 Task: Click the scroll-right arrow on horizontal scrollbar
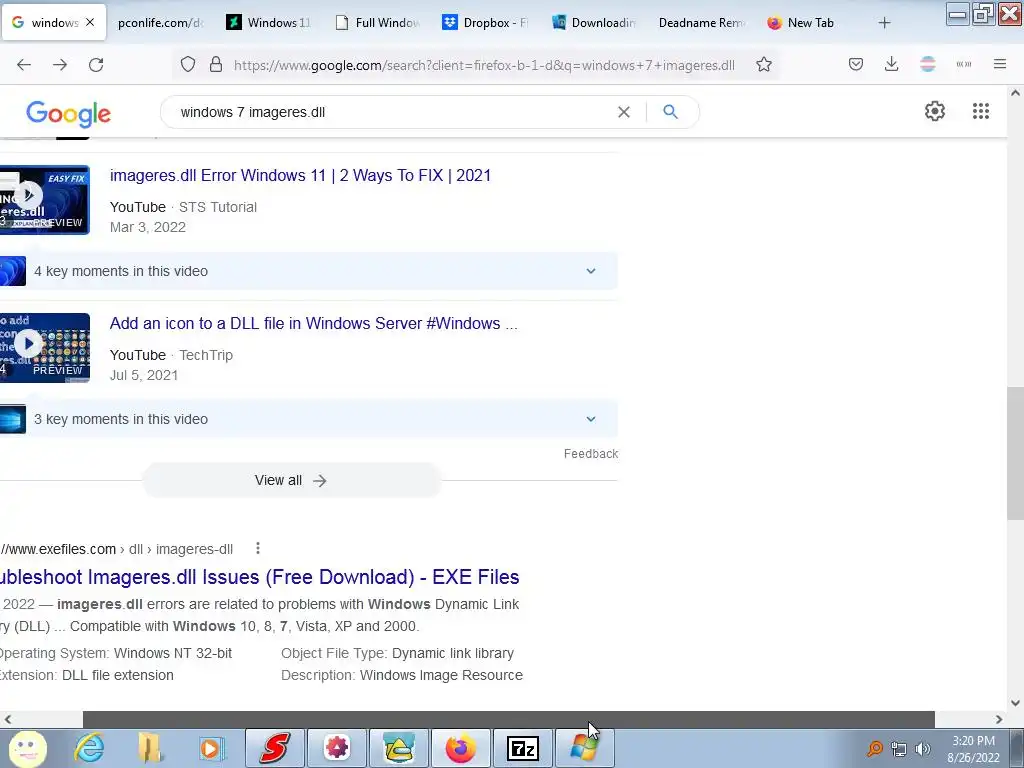click(x=999, y=720)
